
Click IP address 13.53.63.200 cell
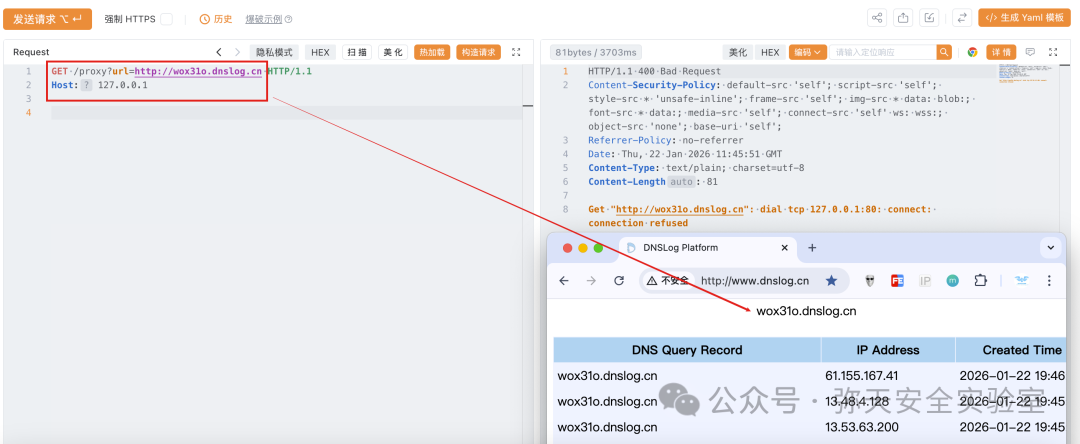point(862,427)
